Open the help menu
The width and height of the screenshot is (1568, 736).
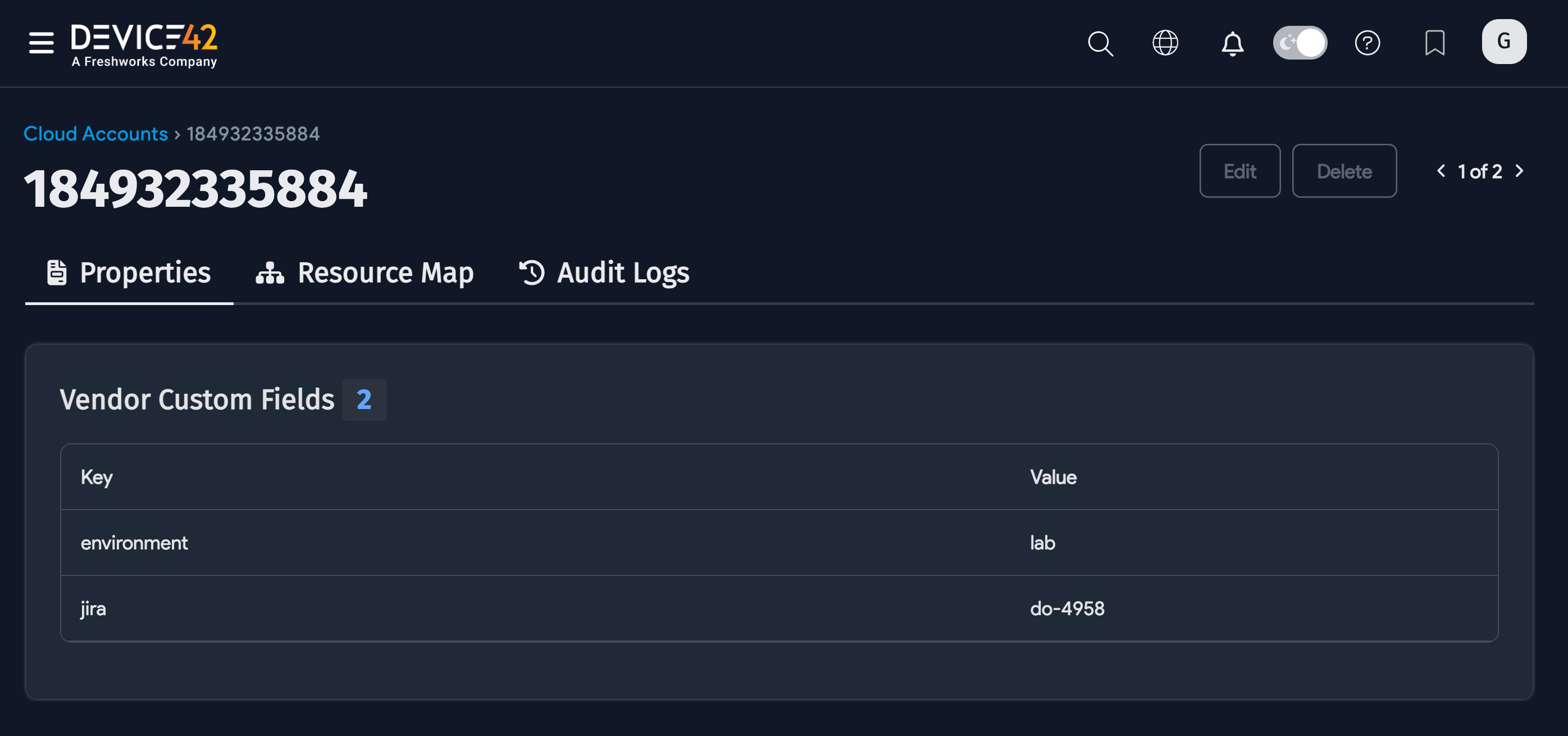tap(1367, 43)
